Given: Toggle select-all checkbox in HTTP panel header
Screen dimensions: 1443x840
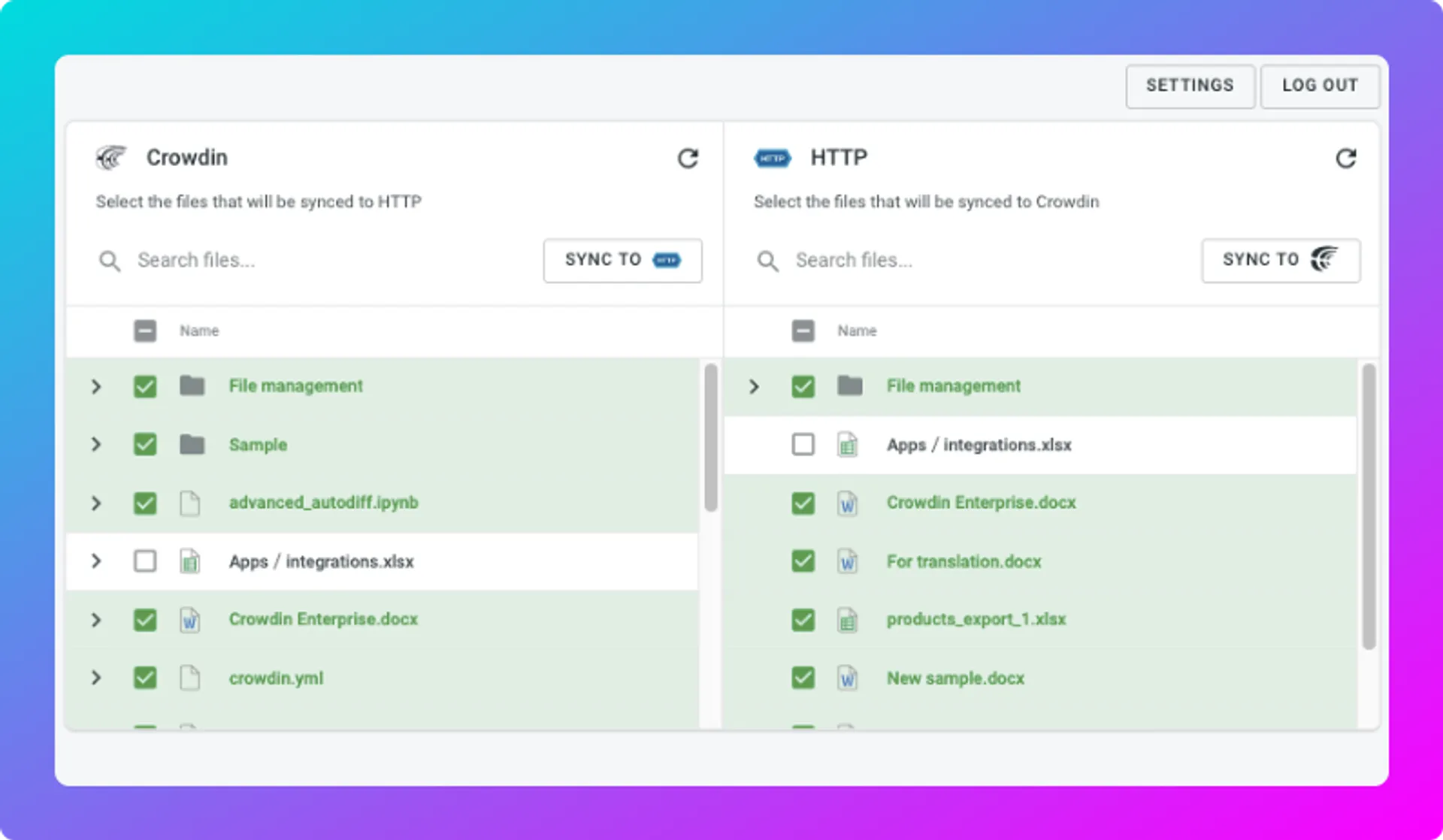Looking at the screenshot, I should click(x=803, y=331).
